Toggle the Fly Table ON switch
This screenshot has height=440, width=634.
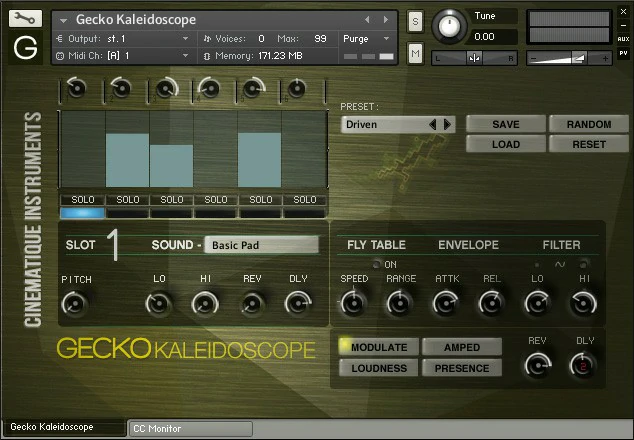(376, 264)
